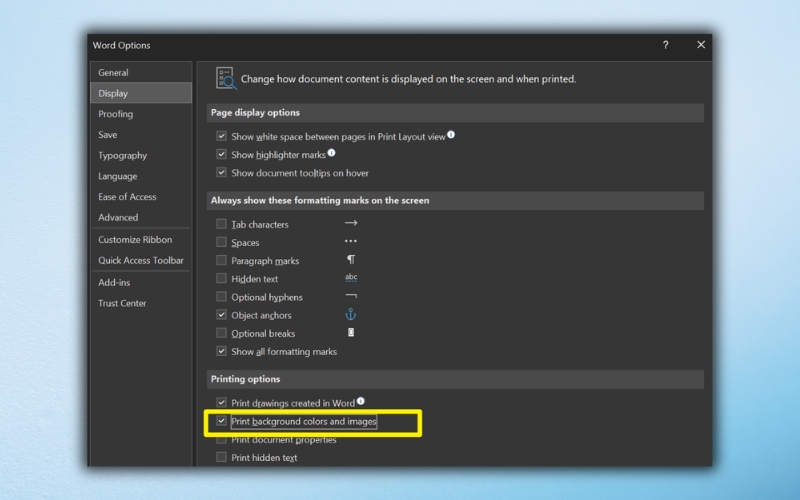Open Typography settings
Viewport: 800px width, 500px height.
(x=141, y=155)
